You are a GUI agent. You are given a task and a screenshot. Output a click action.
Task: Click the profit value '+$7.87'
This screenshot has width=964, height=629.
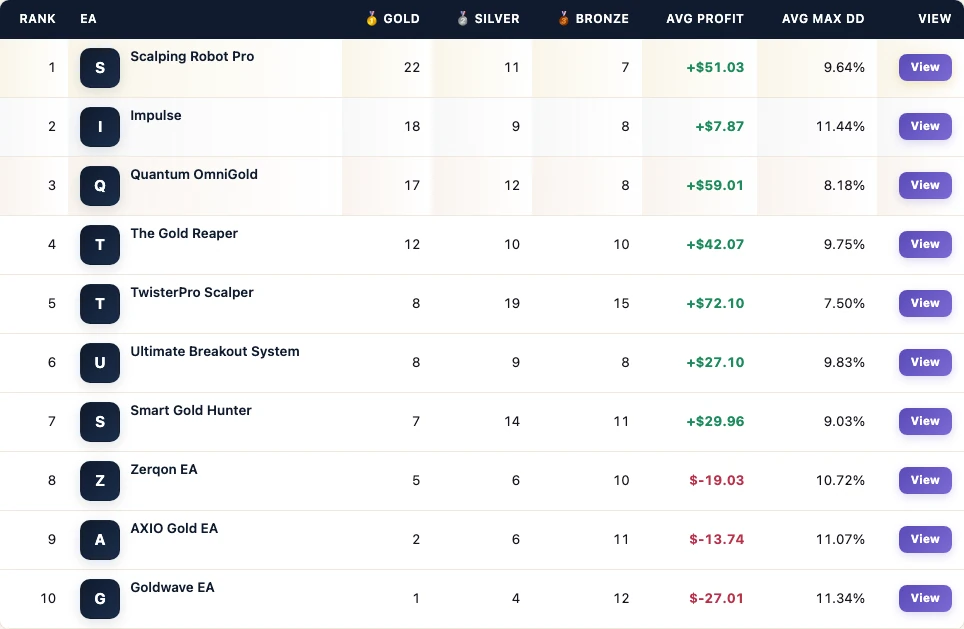pyautogui.click(x=719, y=127)
